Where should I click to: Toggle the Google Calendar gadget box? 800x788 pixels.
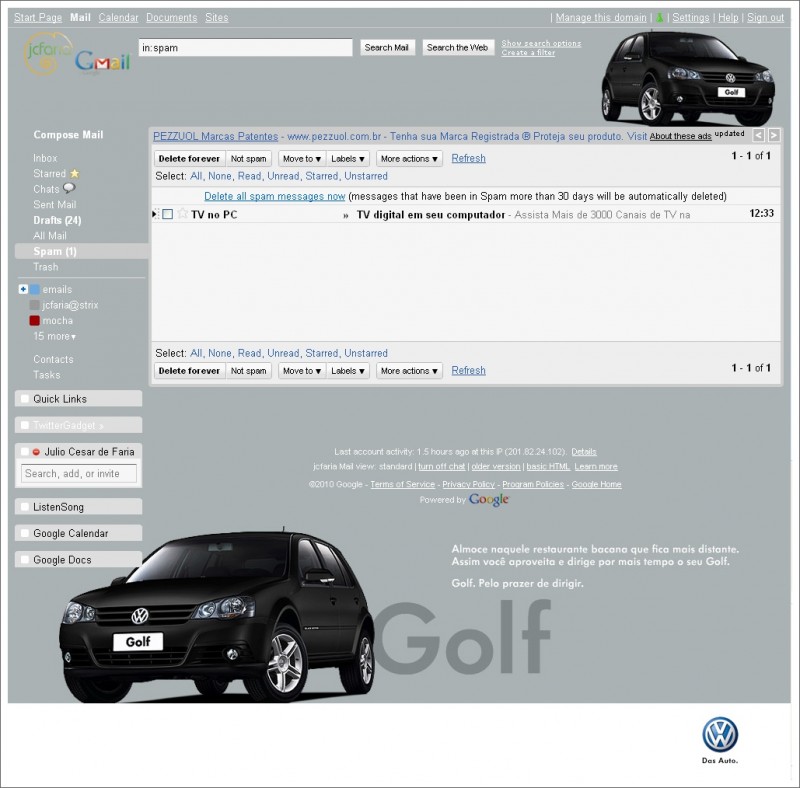24,533
